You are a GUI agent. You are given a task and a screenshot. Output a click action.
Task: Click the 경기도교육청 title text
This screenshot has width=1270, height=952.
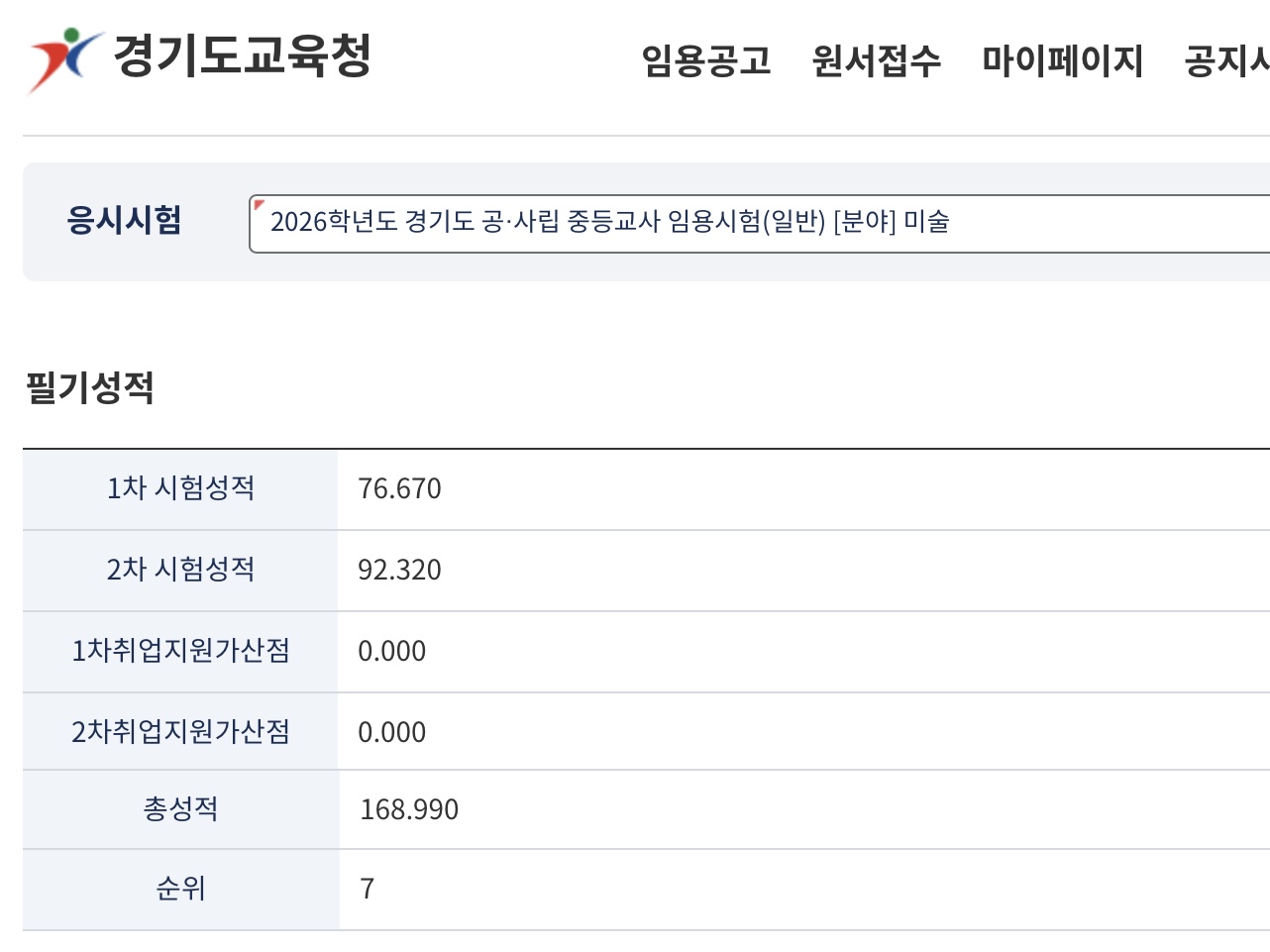click(x=243, y=55)
